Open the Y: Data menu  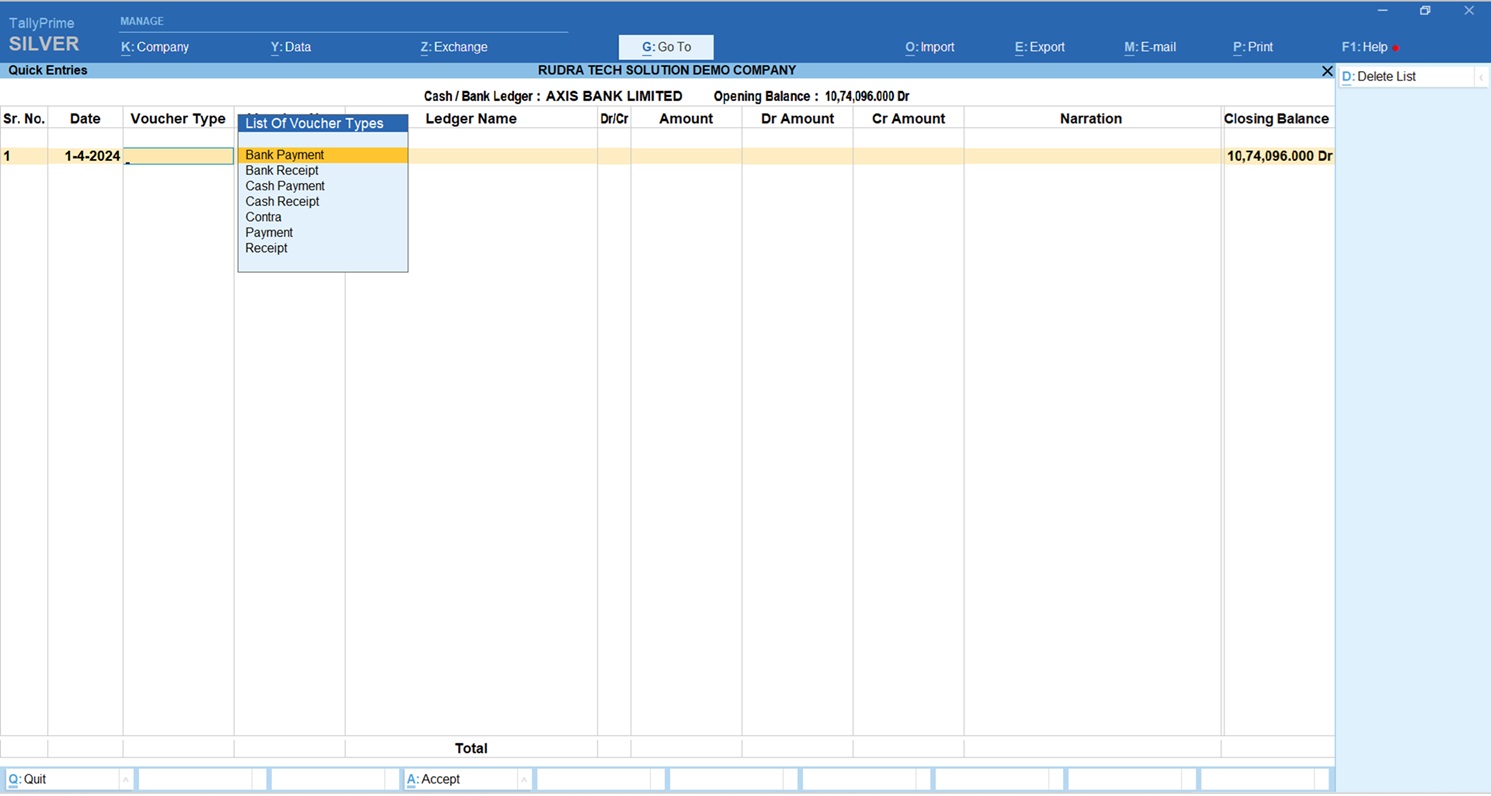point(291,47)
